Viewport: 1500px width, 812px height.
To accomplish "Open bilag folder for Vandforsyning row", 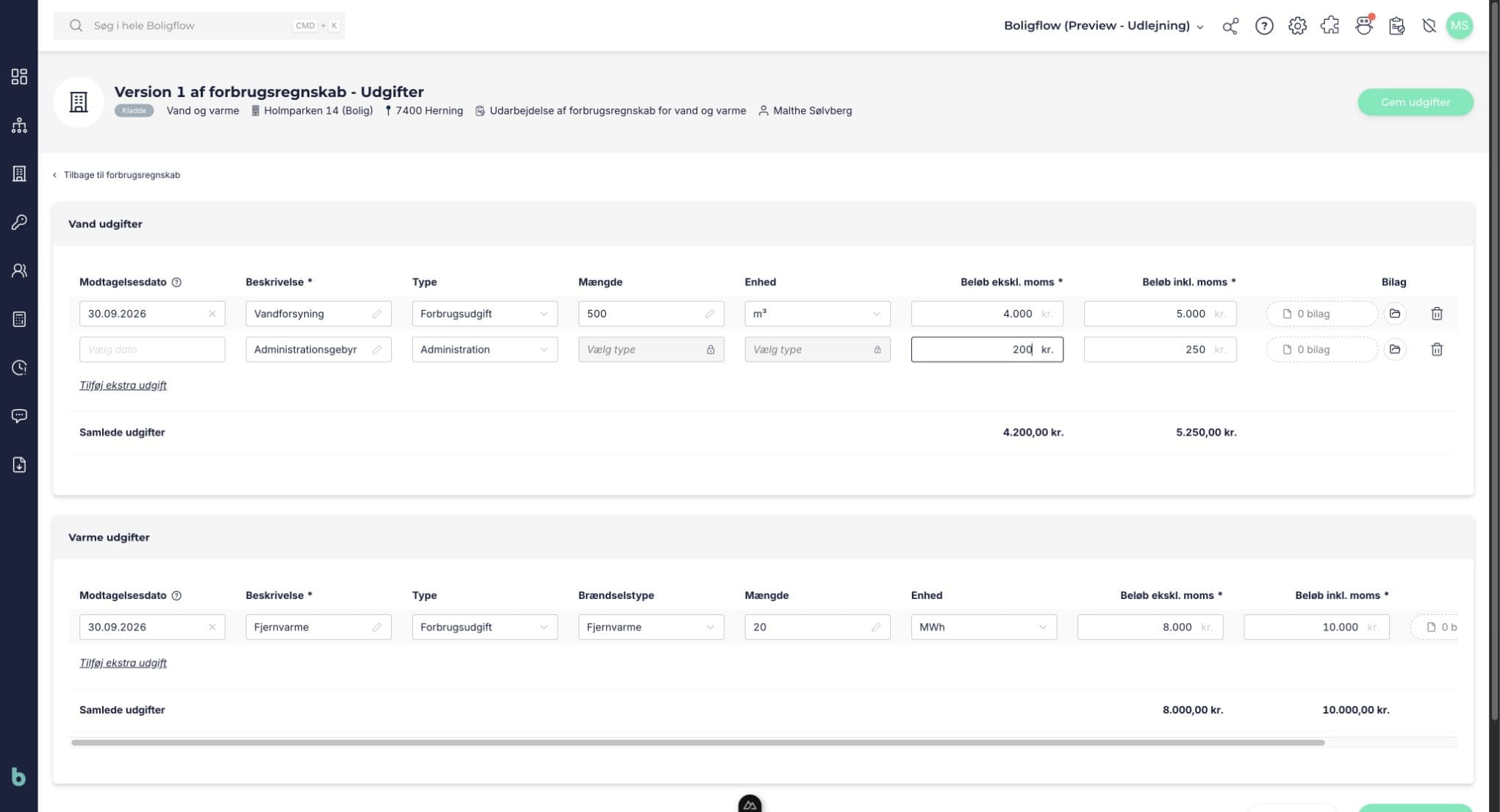I will (1395, 314).
